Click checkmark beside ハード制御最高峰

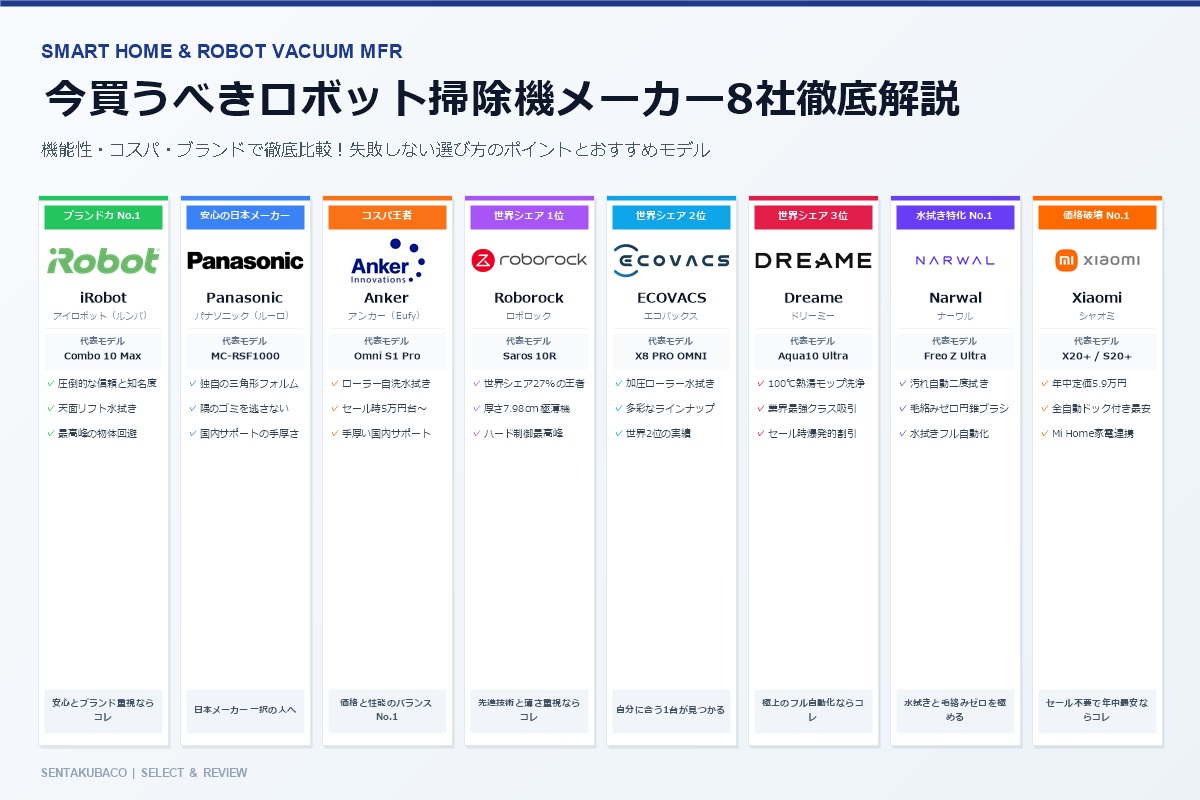pos(477,433)
